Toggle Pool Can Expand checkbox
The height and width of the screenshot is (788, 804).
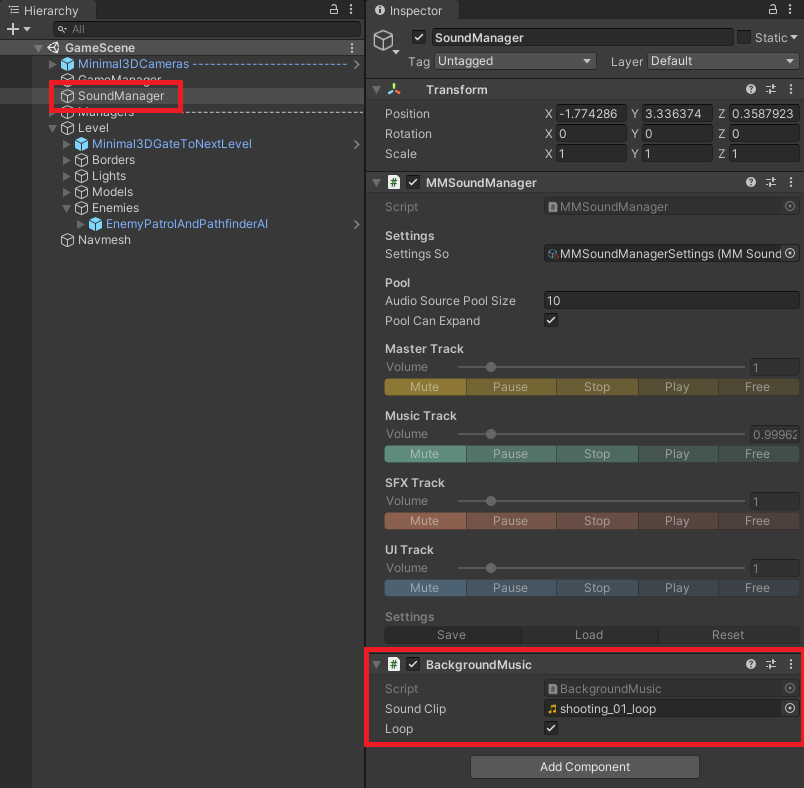pos(551,321)
